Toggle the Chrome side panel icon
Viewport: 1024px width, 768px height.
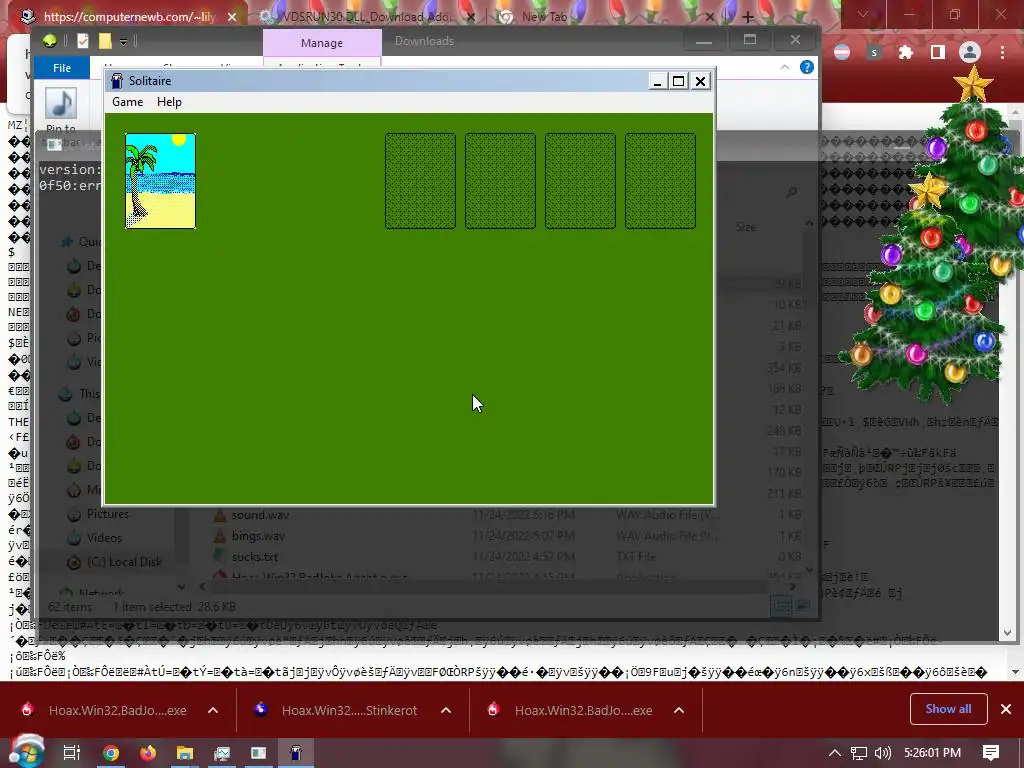[x=938, y=52]
